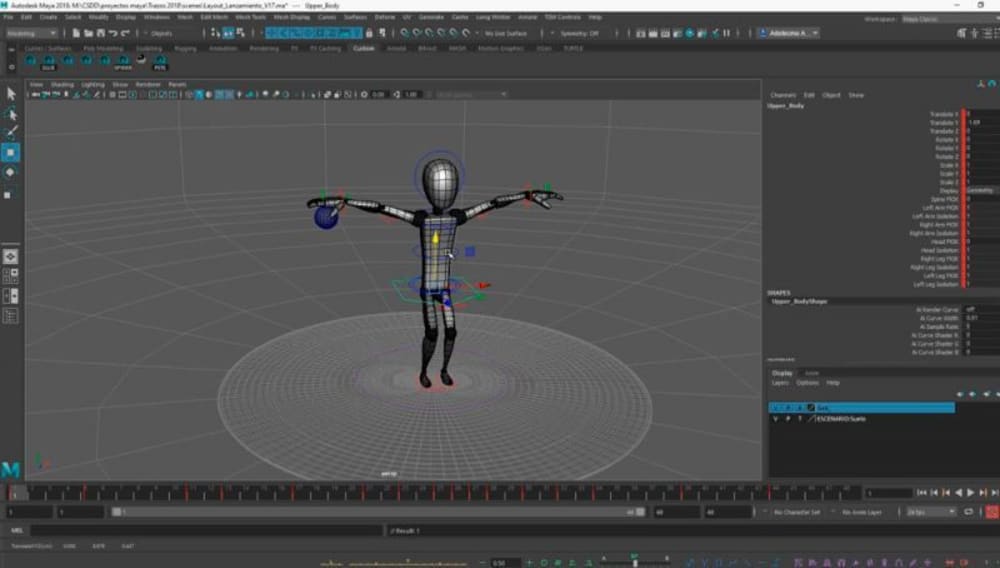1000x568 pixels.
Task: Select the arrow Select tool in toolbox
Action: click(11, 94)
